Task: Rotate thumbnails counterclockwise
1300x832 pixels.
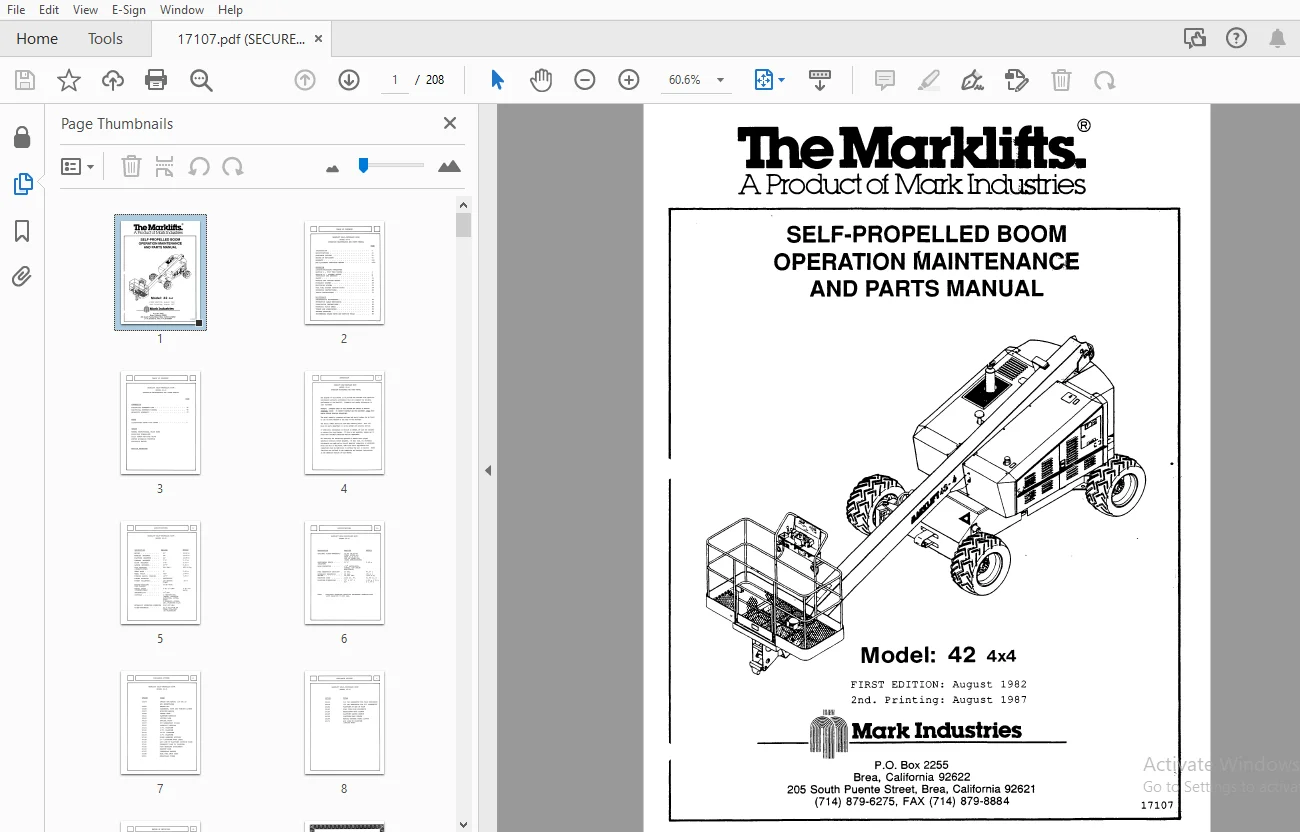Action: (199, 166)
